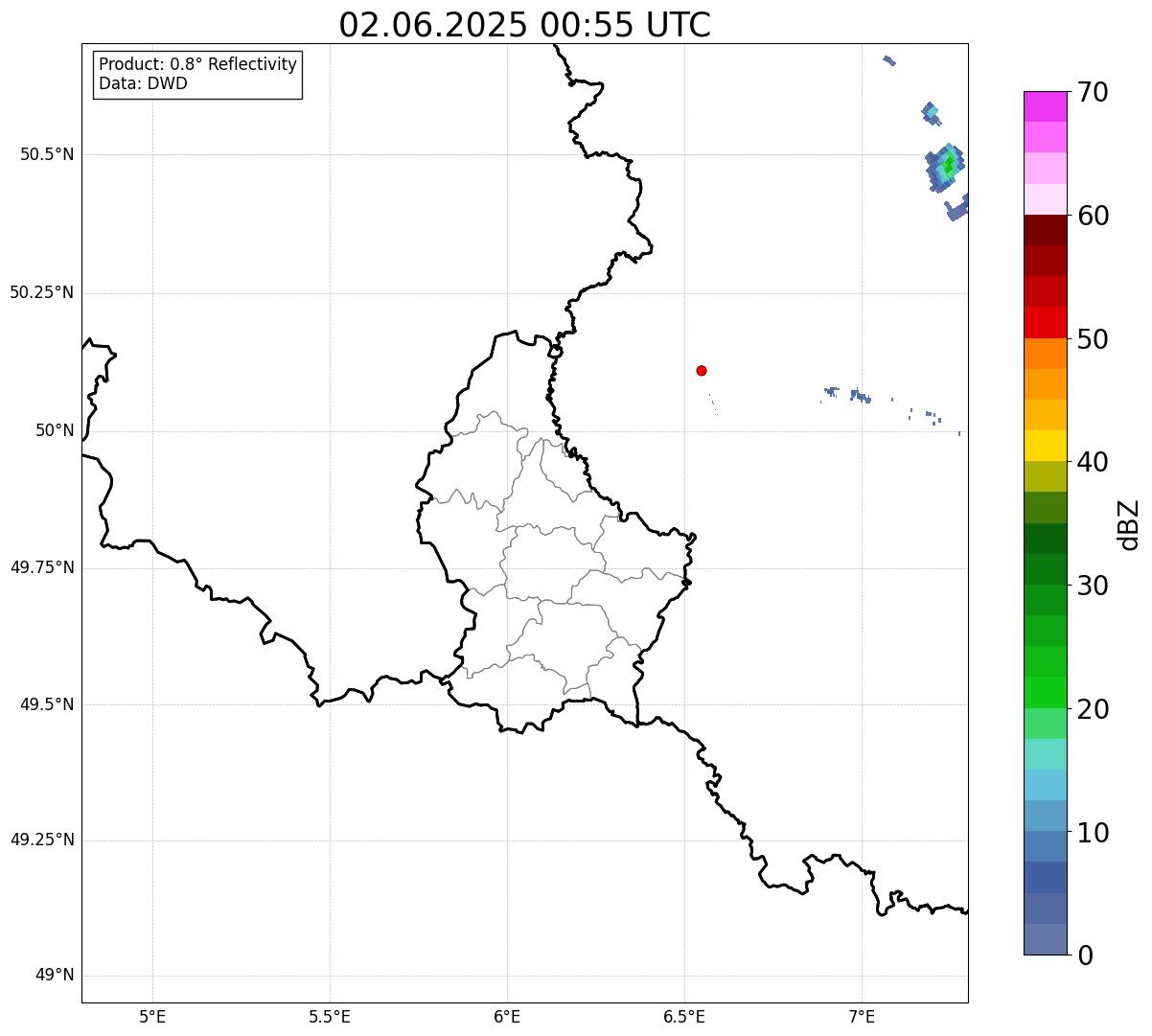Select the 49.5°N latitude label

pos(46,704)
